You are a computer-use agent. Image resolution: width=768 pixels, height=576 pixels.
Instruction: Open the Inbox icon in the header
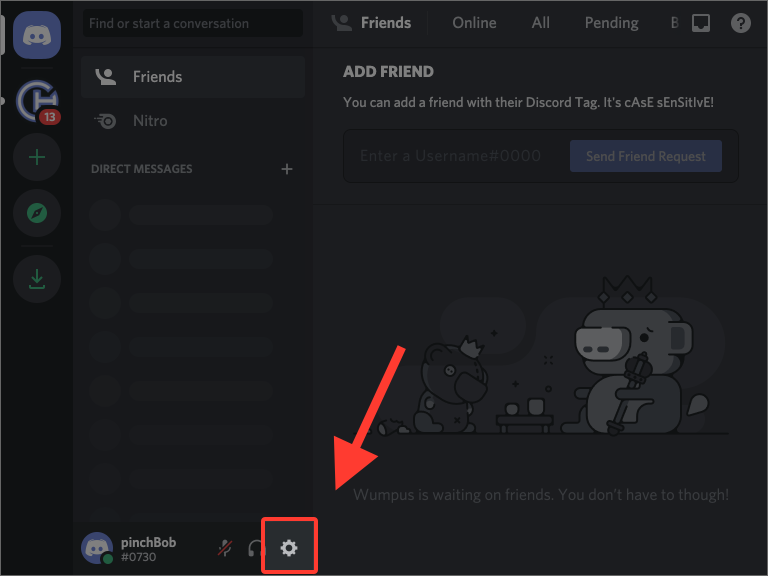point(701,23)
